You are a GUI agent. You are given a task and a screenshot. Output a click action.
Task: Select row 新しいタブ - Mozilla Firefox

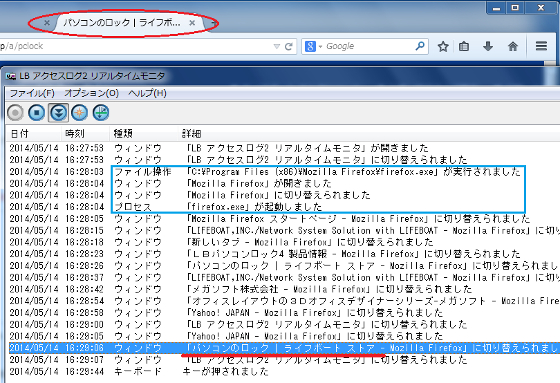point(284,242)
